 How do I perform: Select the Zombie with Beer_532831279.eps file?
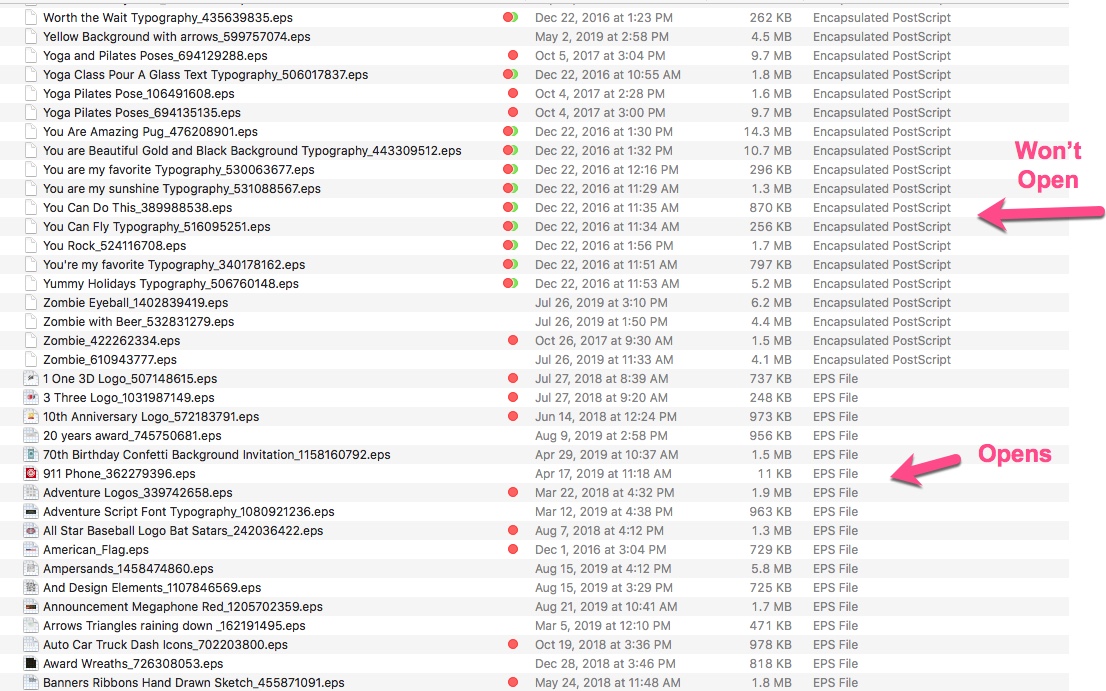point(140,321)
